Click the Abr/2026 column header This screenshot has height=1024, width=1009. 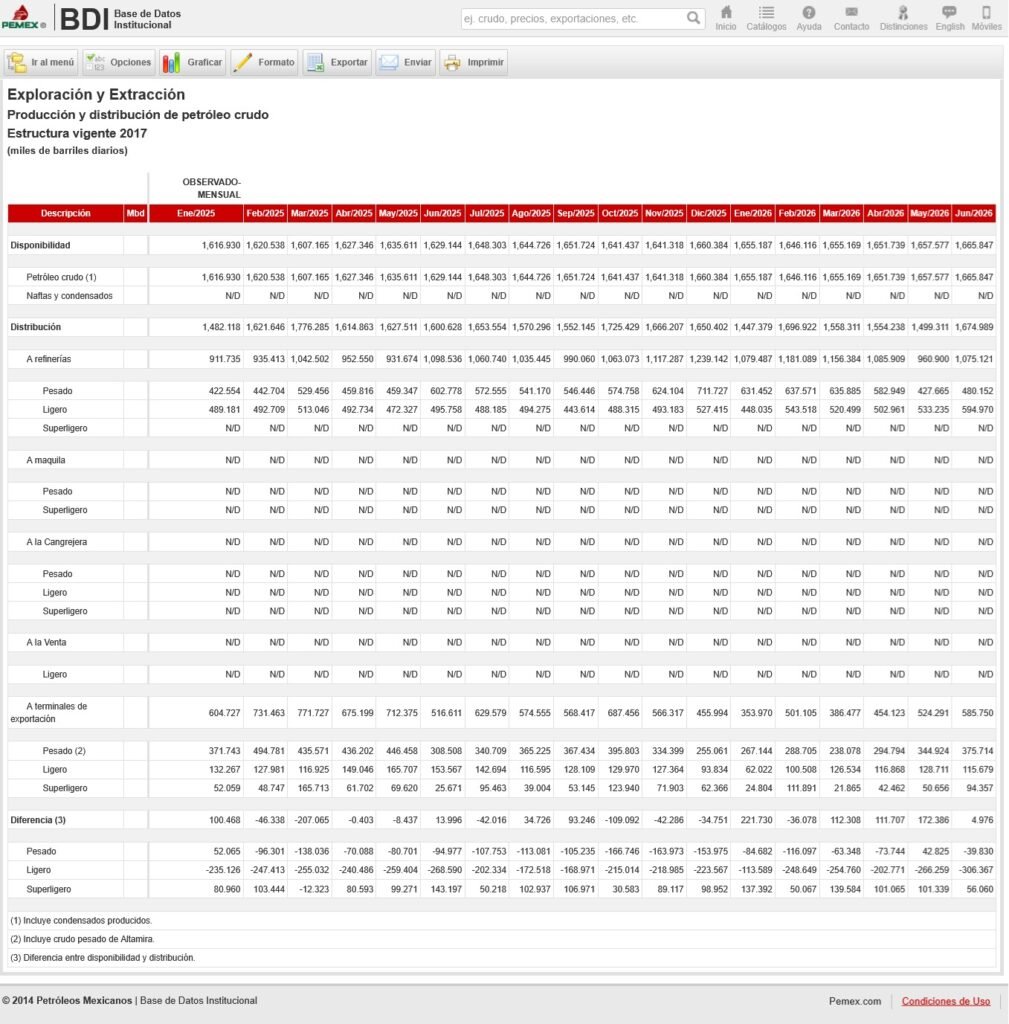886,213
